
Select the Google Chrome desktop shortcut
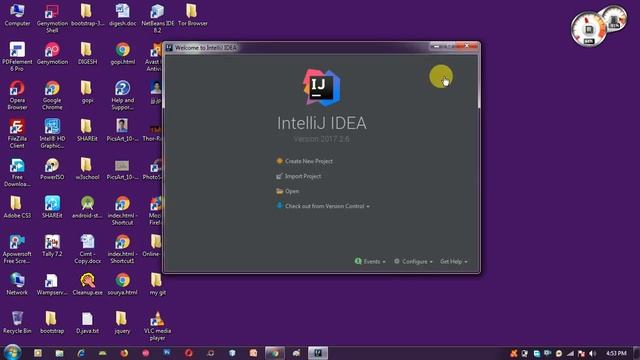coord(52,95)
